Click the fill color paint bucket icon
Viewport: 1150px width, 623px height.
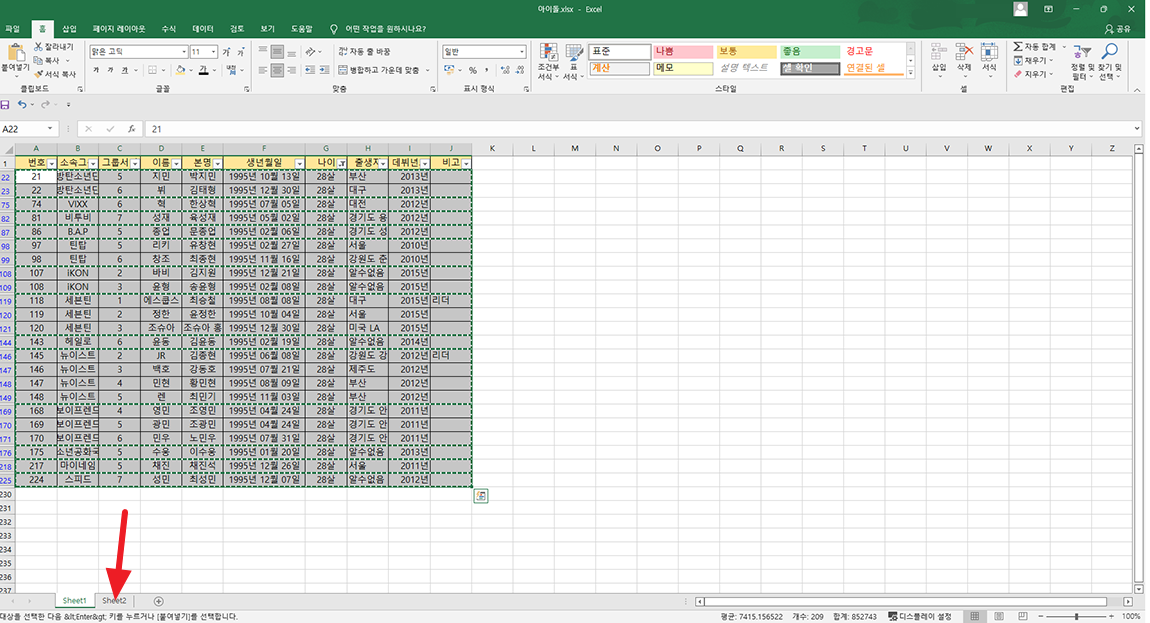tap(180, 70)
